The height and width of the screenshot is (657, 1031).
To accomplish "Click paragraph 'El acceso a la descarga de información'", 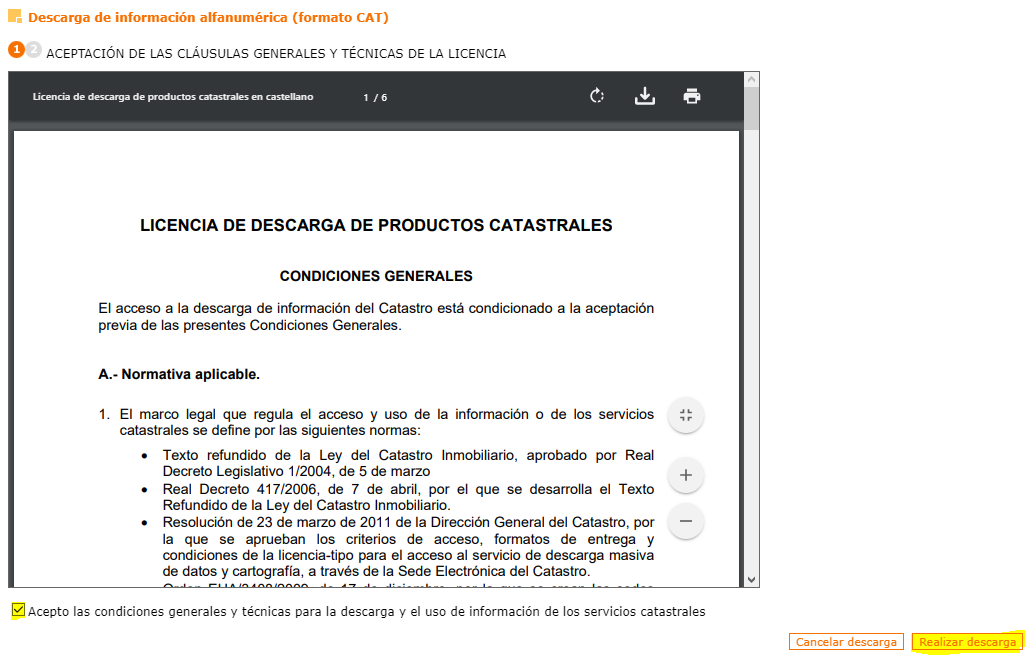I will coord(376,316).
